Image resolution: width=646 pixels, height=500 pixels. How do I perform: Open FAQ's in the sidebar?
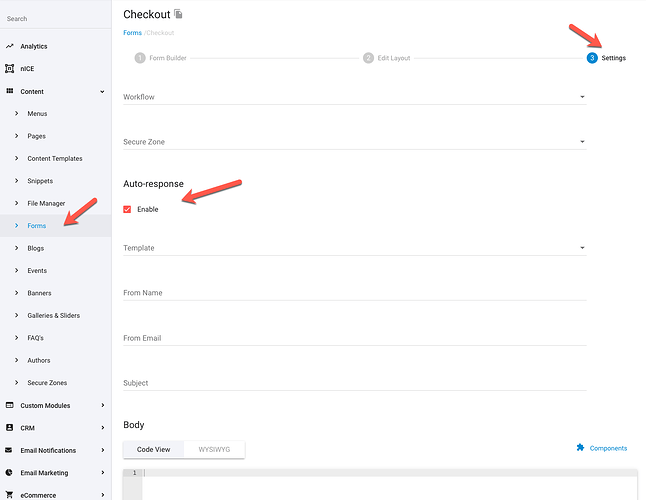(35, 338)
